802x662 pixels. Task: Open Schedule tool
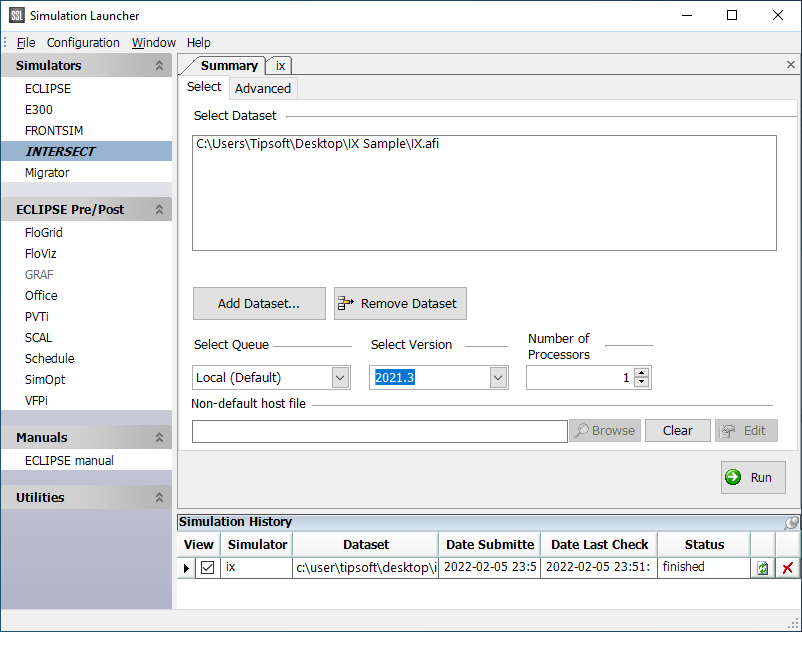click(x=49, y=358)
